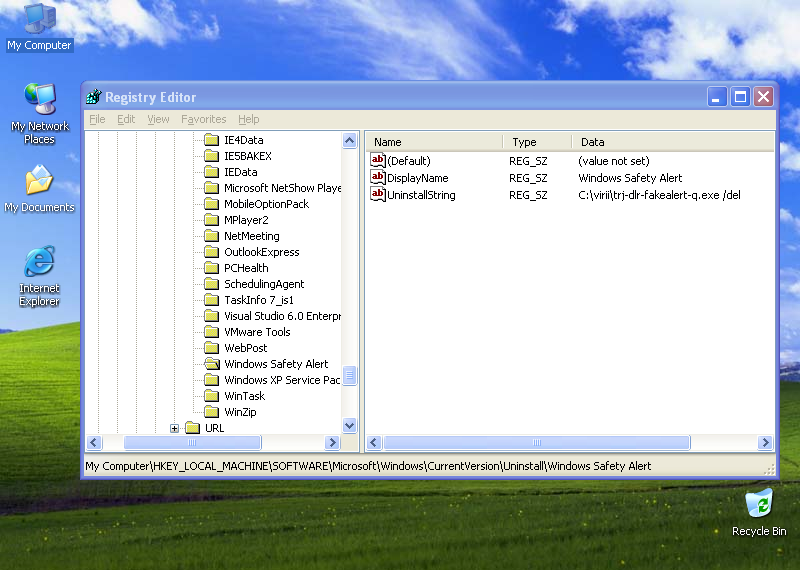Open the File menu
Image resolution: width=800 pixels, height=570 pixels.
click(x=97, y=119)
